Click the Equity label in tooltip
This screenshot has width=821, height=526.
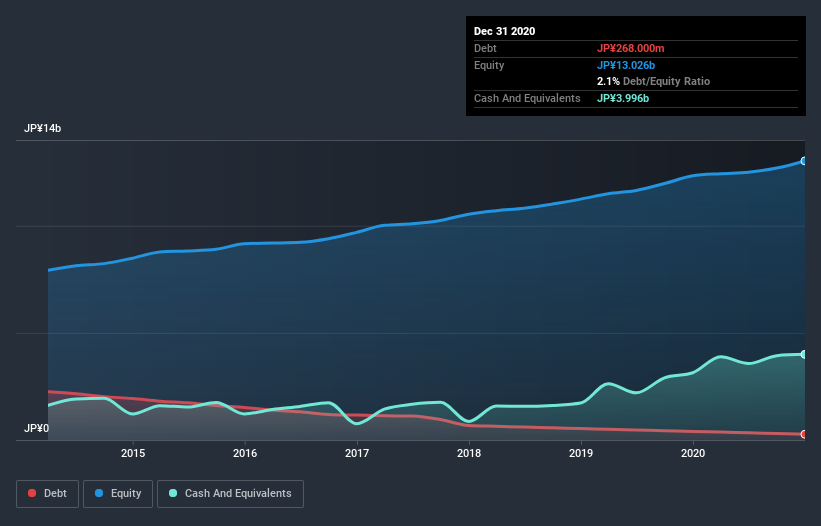pyautogui.click(x=489, y=65)
